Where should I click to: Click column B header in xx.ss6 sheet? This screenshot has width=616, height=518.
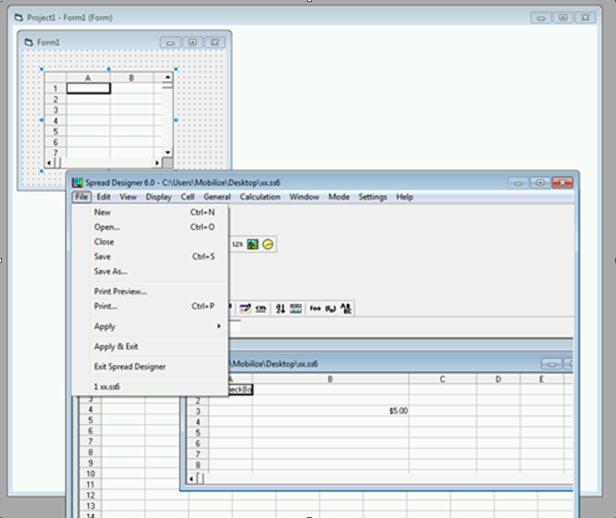click(x=330, y=379)
